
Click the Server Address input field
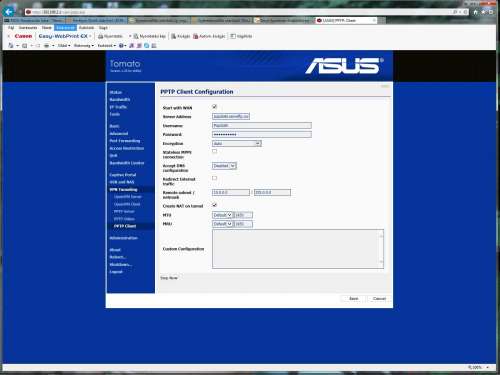click(231, 116)
